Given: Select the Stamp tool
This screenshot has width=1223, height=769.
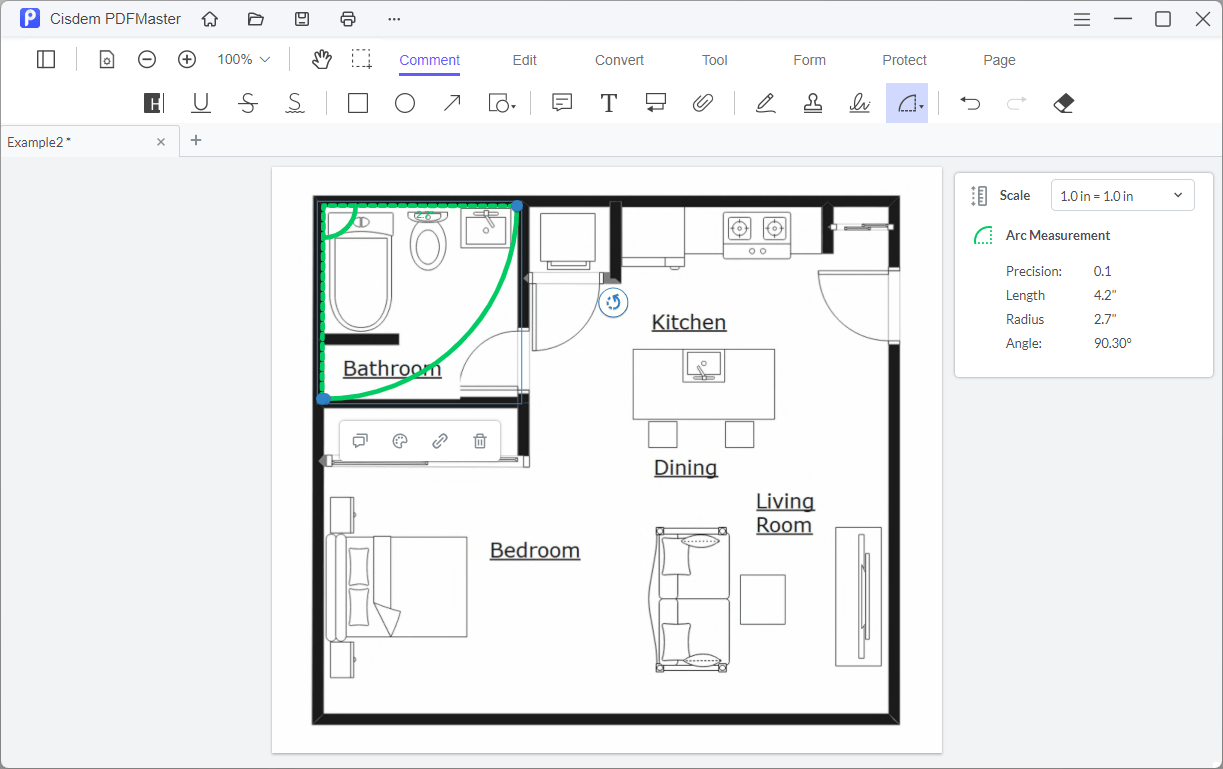Looking at the screenshot, I should pyautogui.click(x=813, y=103).
